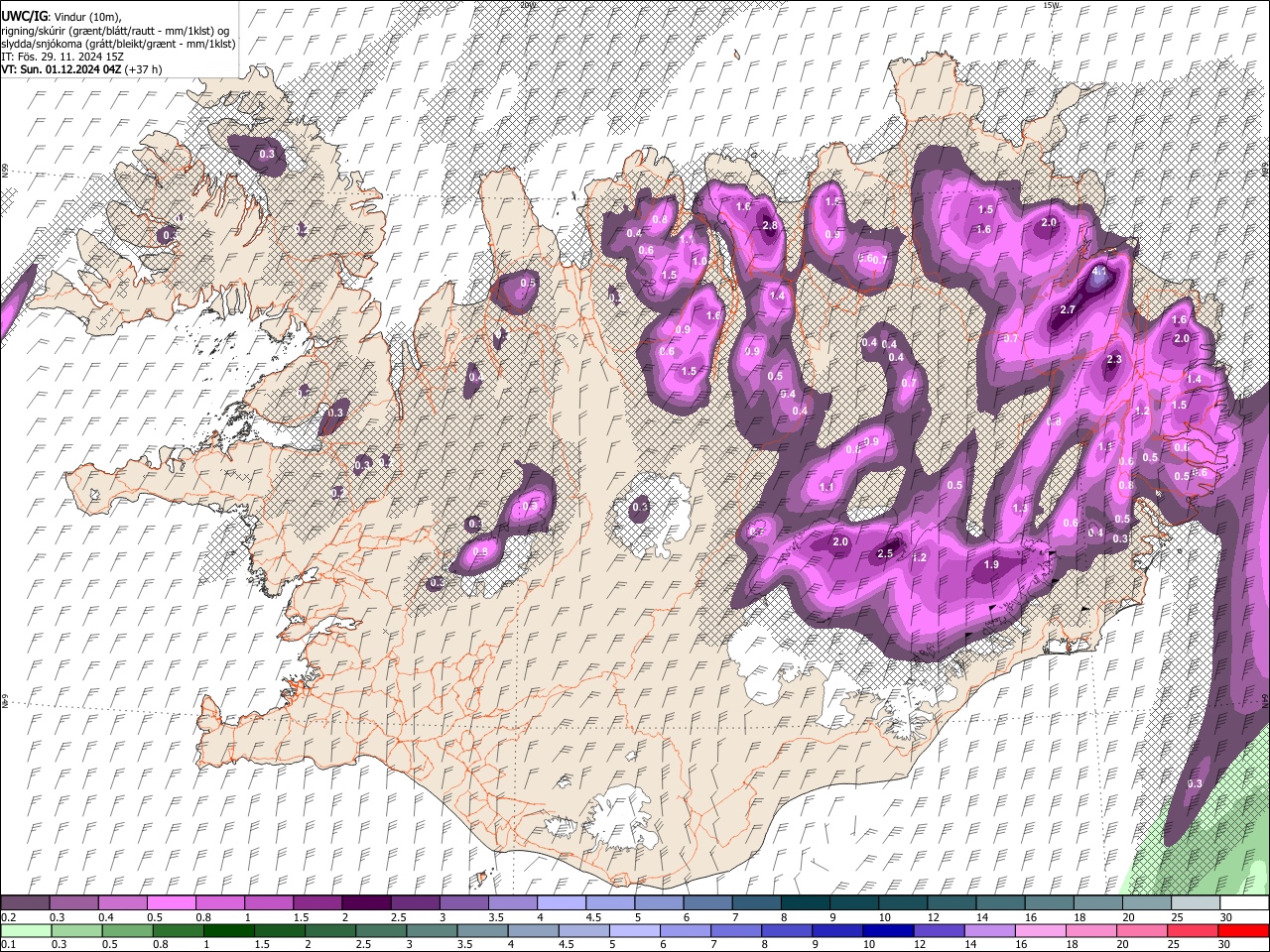Select lower legend green swatch starting at 2

point(330,930)
